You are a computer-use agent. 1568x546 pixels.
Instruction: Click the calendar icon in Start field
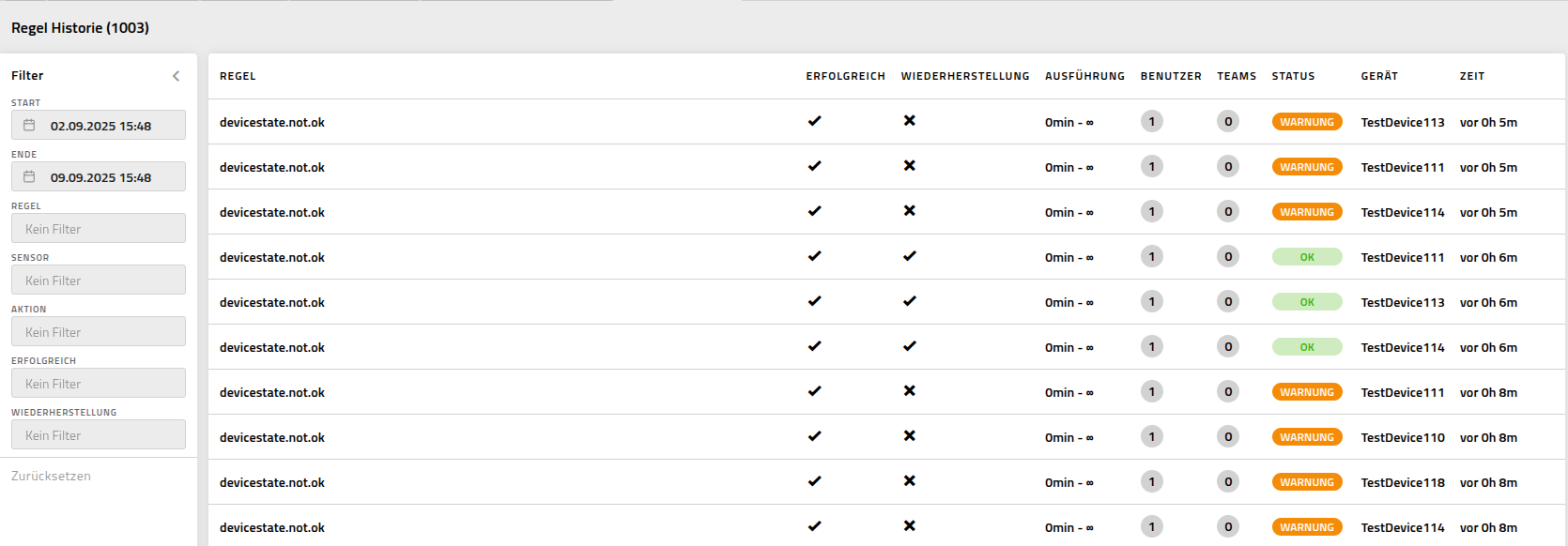coord(29,126)
